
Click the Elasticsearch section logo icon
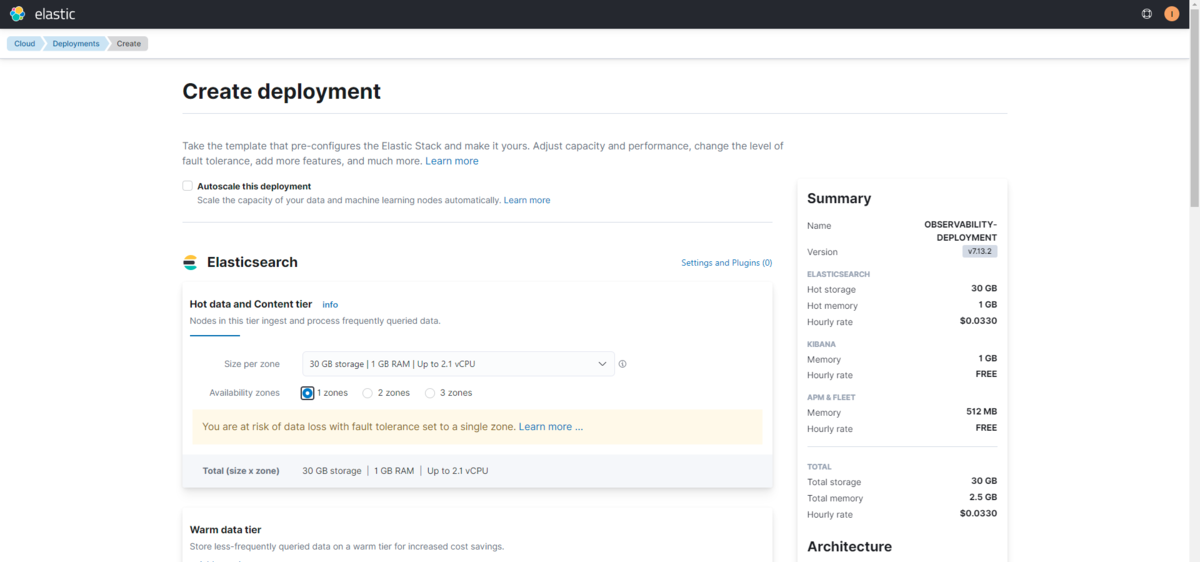[190, 263]
